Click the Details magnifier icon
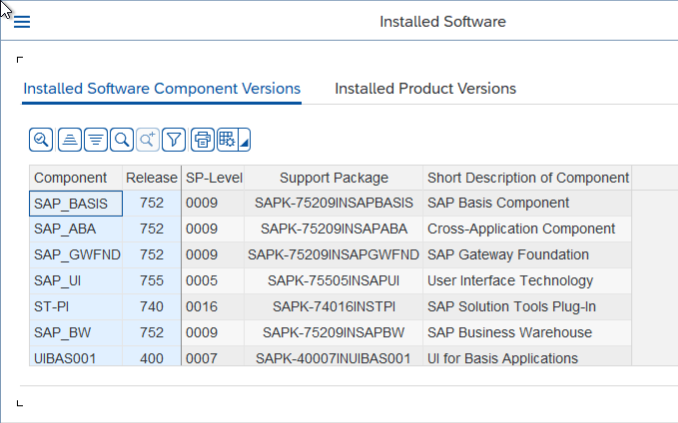Screen dimensions: 678x423 (x=41, y=140)
